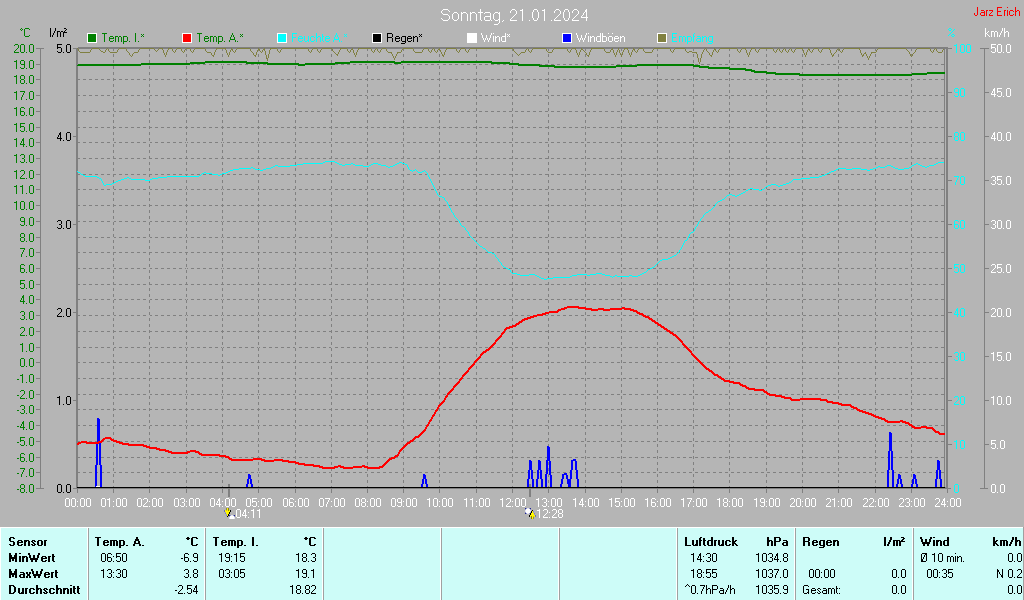Image resolution: width=1024 pixels, height=600 pixels.
Task: Select the 'Windböen' legend label
Action: 600,38
